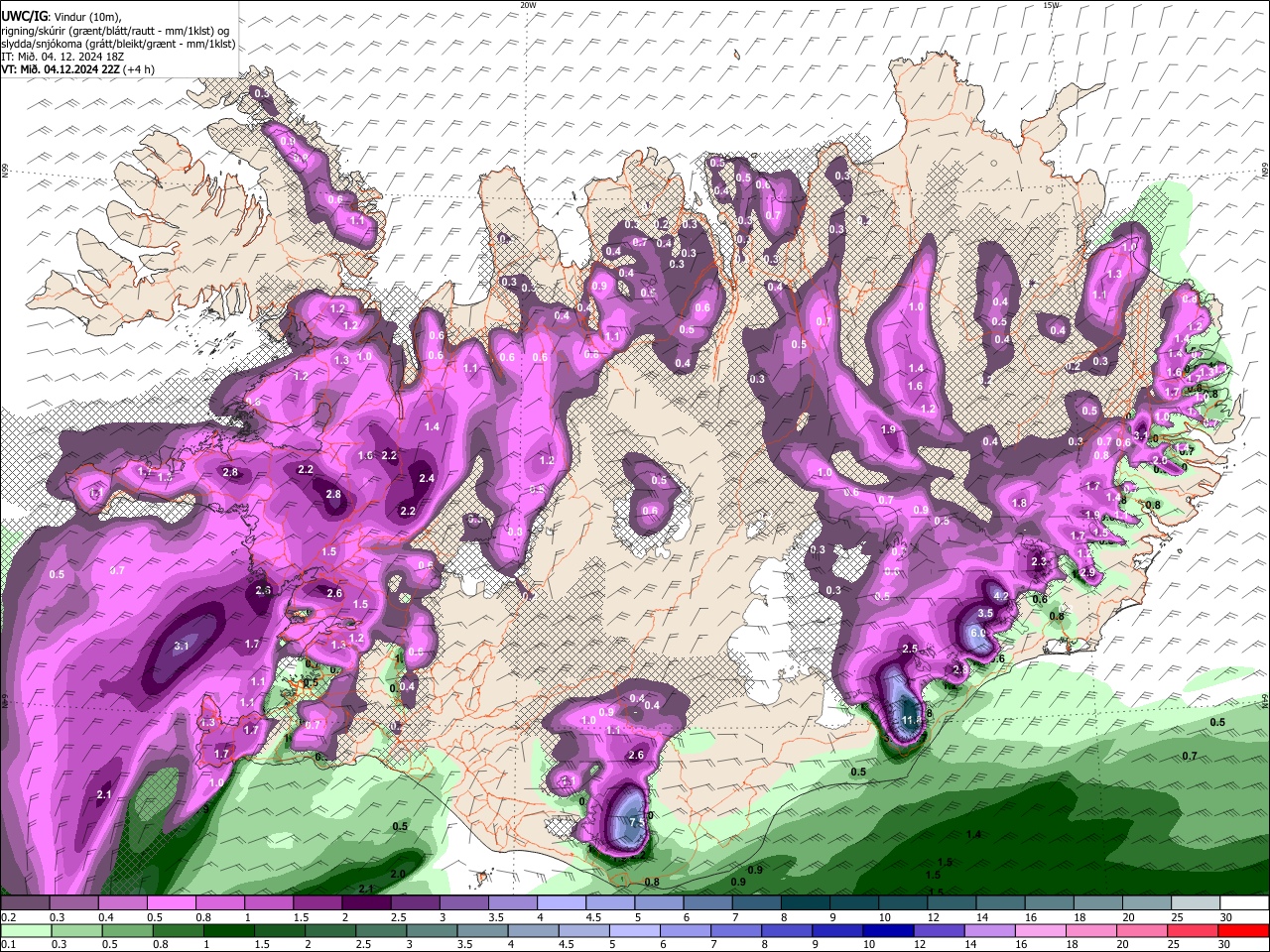Viewport: 1270px width, 952px height.
Task: Select the dark teal 8 mm snow swatch
Action: click(805, 902)
